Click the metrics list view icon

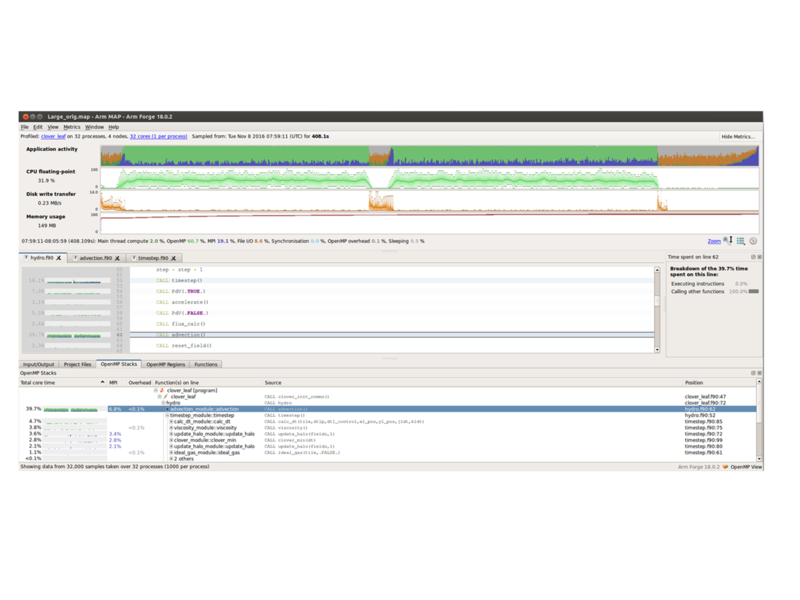coord(741,241)
